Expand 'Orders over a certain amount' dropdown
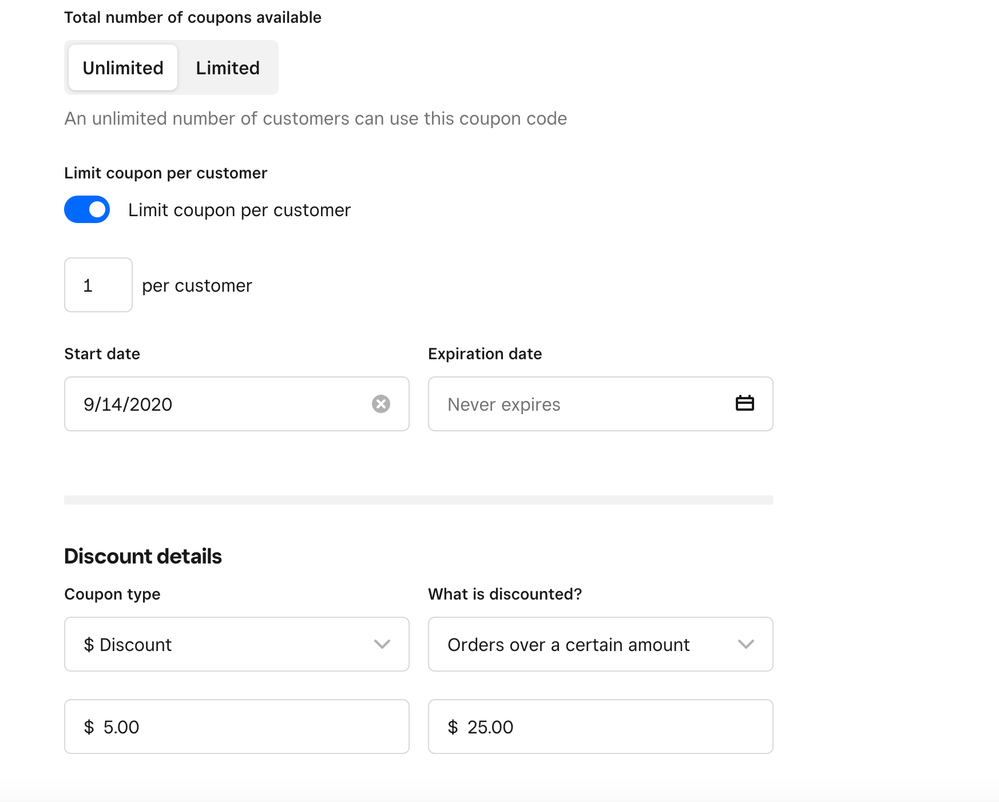Screen dimensions: 999x802 click(580, 644)
